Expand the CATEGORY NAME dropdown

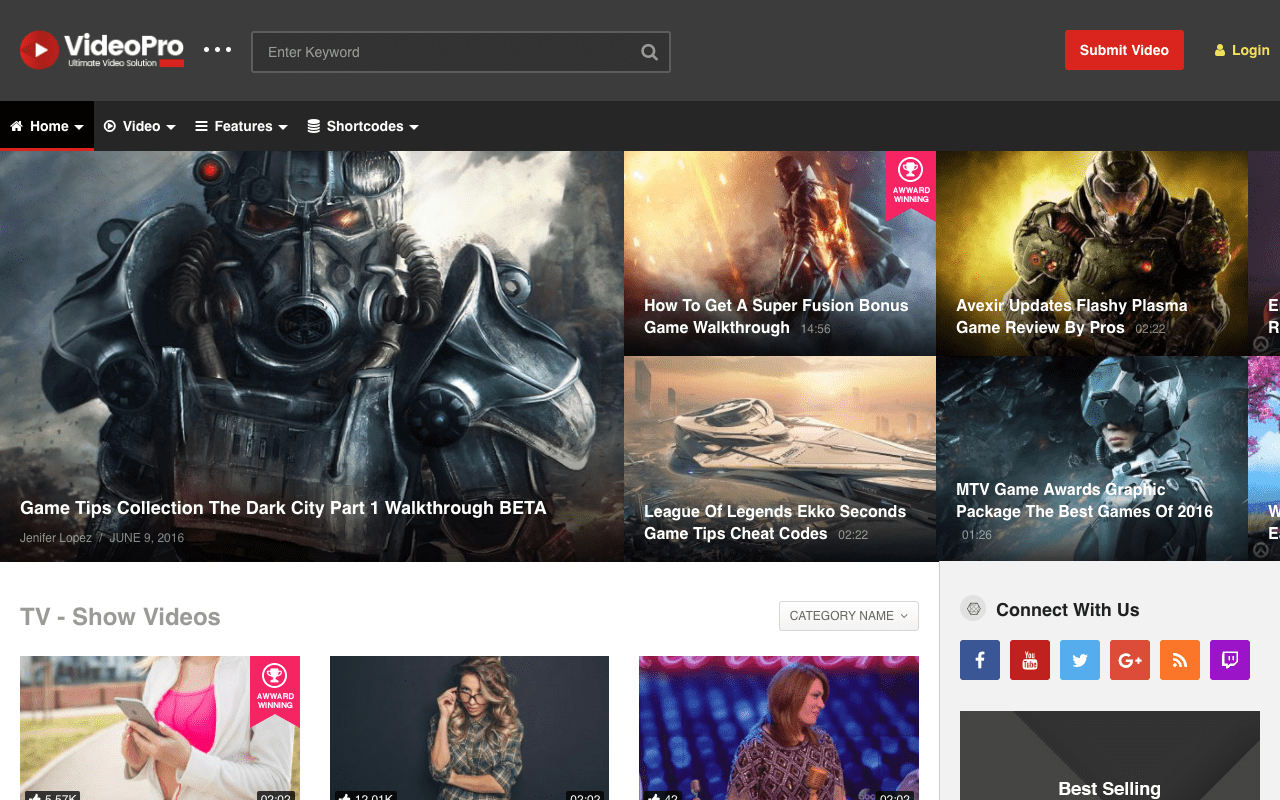point(849,616)
